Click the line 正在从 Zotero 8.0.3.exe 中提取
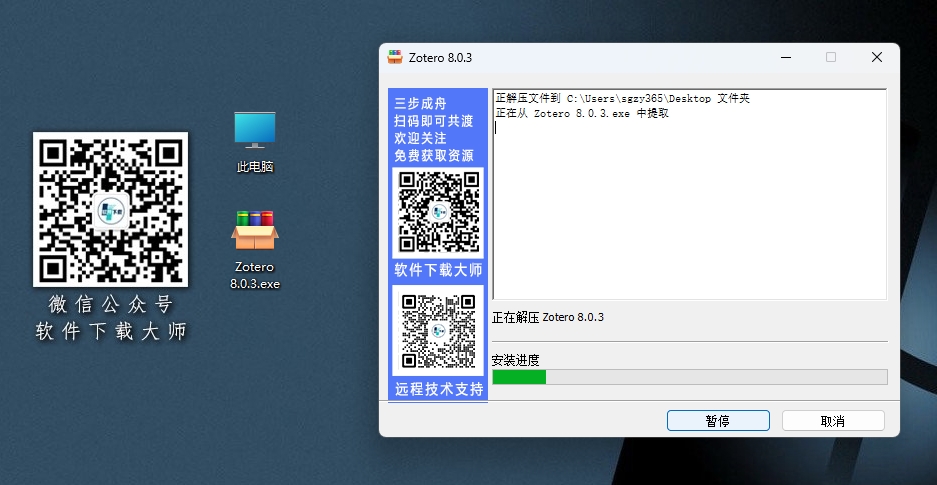The image size is (937, 485). pyautogui.click(x=581, y=113)
